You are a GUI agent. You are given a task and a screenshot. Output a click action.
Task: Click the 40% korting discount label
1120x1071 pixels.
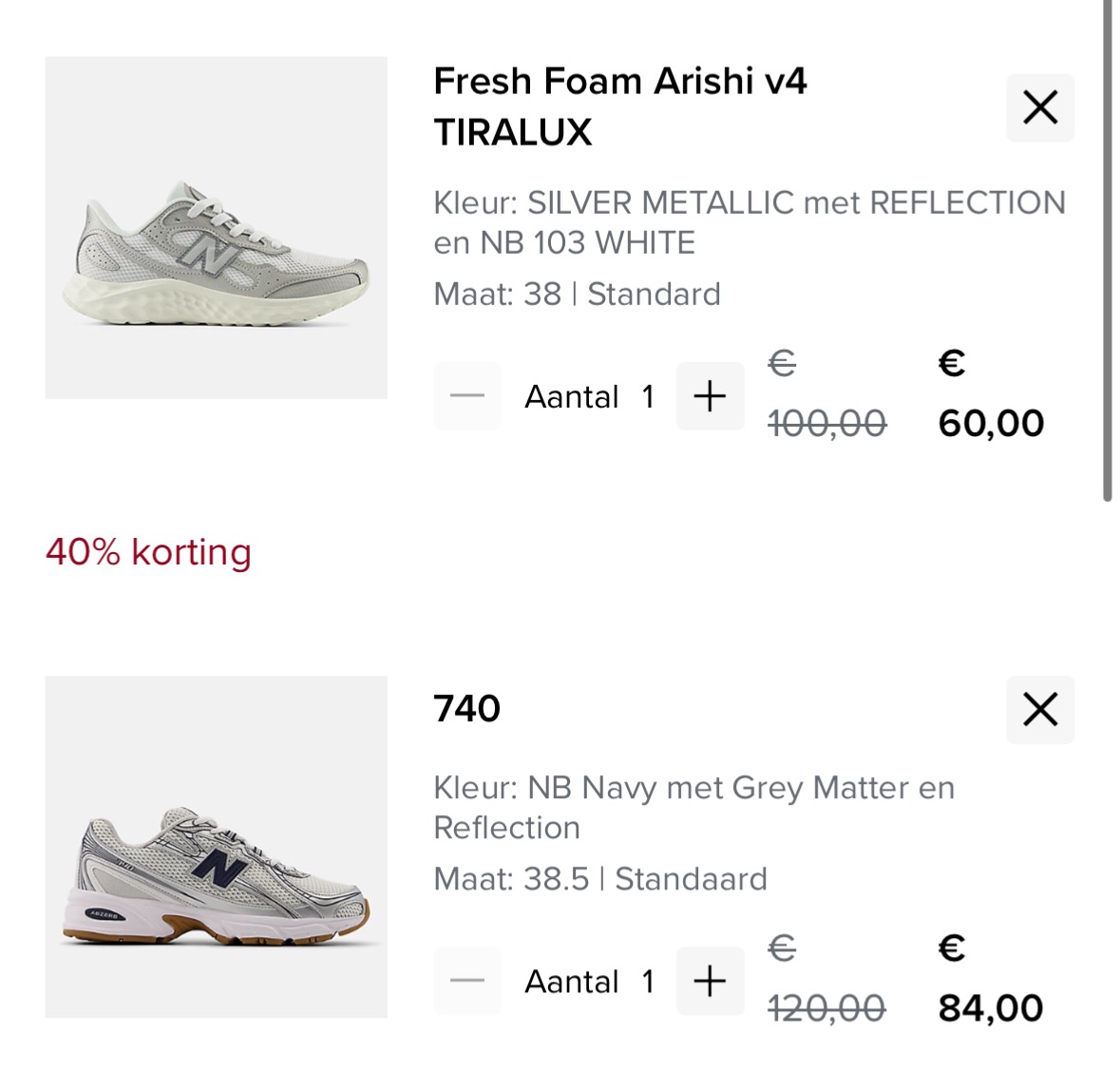point(148,551)
